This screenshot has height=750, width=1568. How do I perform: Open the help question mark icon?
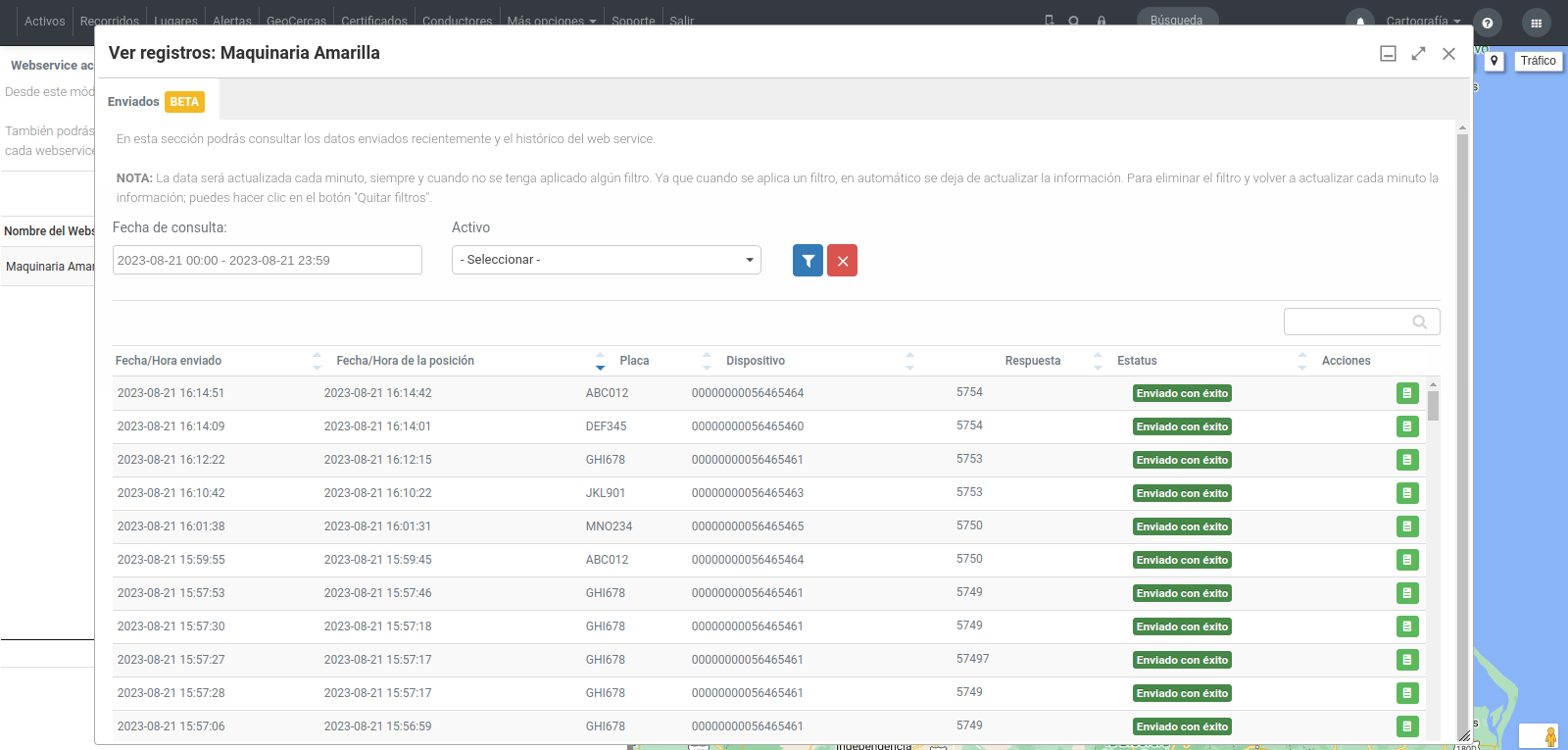1488,23
